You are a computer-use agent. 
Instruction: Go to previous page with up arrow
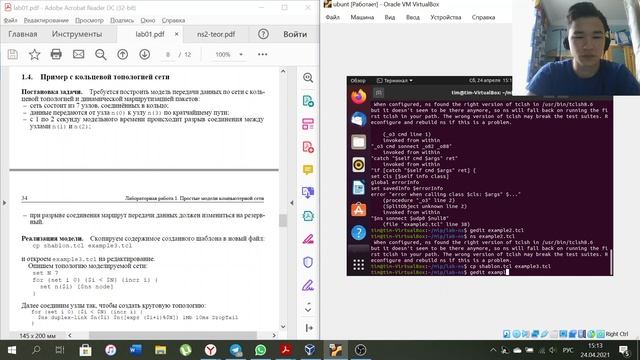[122, 54]
